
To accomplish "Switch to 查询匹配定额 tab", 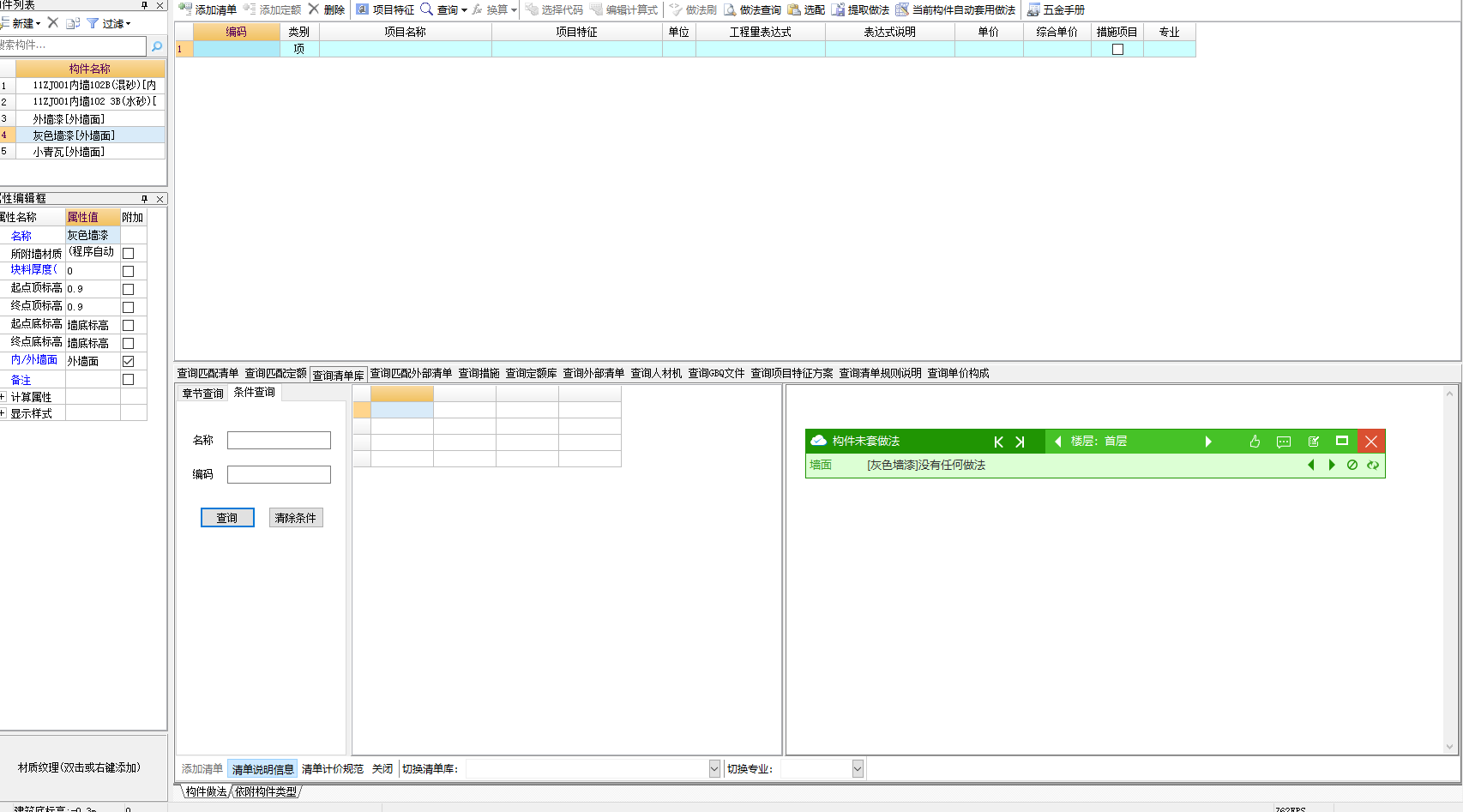I will (275, 373).
